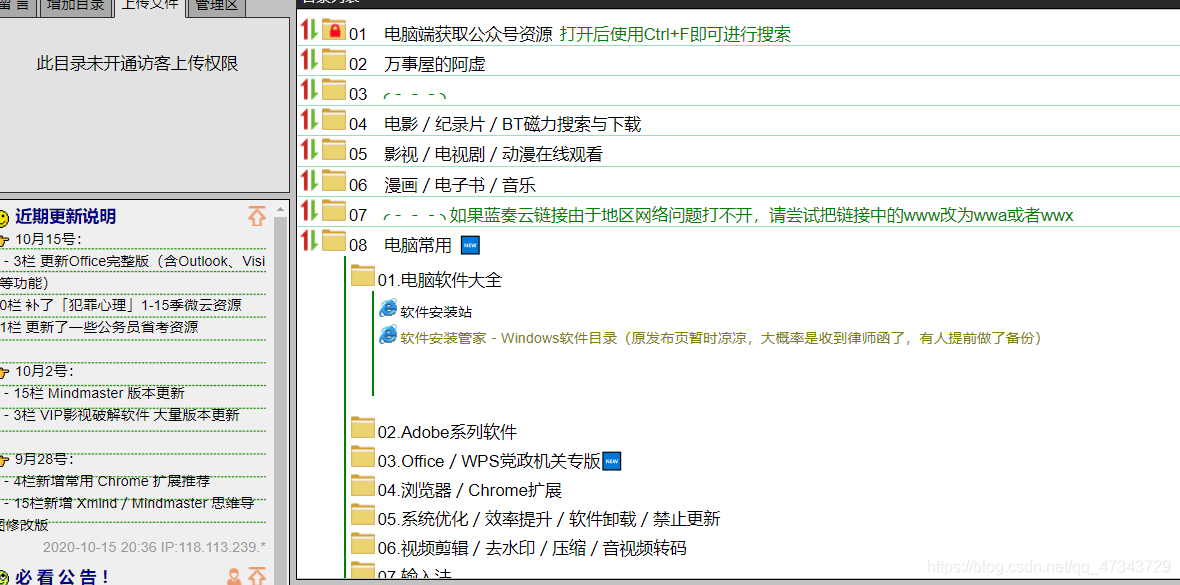Expand subfolder 01.电脑软件大全
The image size is (1180, 585).
pos(439,281)
